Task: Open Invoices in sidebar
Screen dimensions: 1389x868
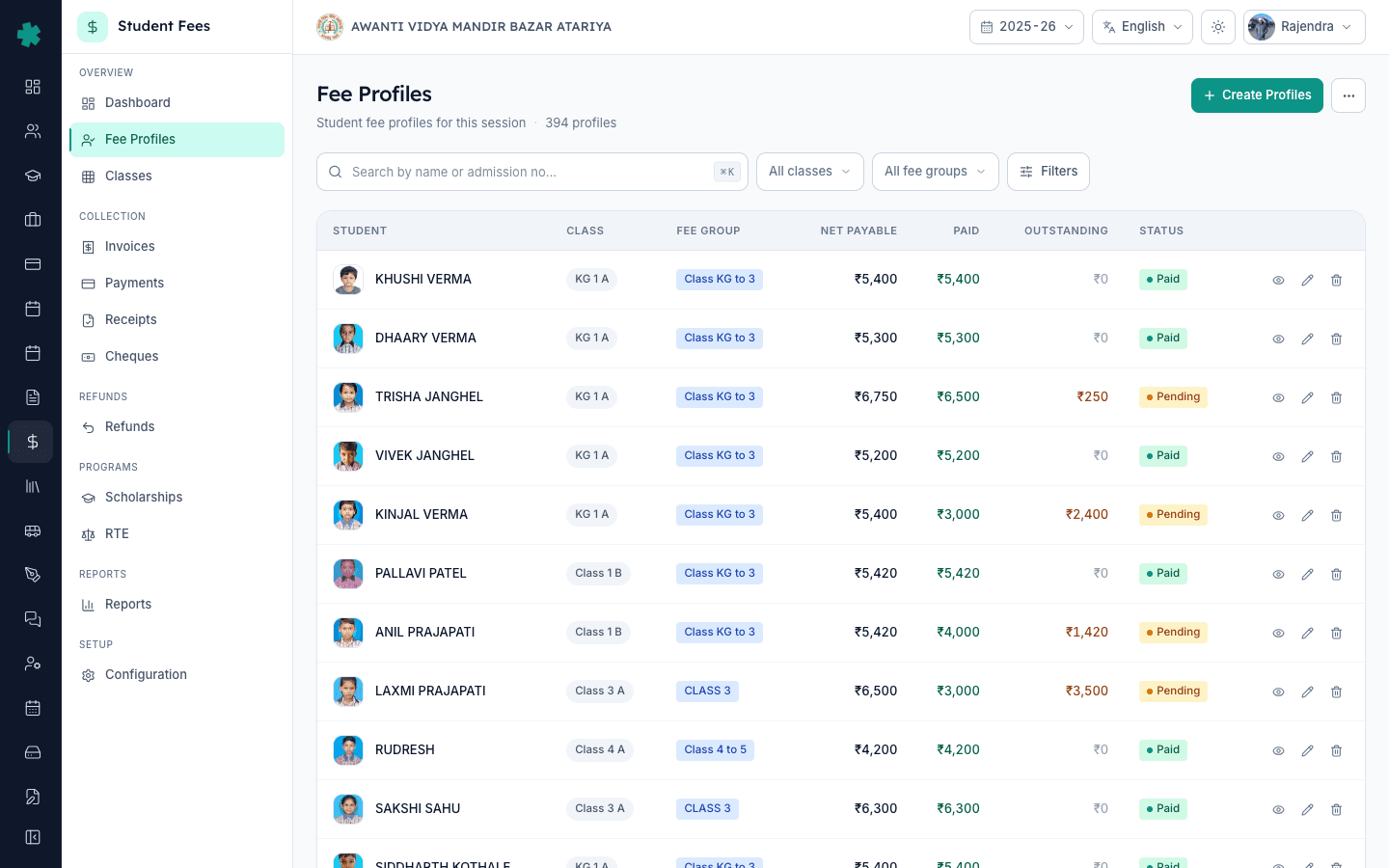Action: point(177,247)
